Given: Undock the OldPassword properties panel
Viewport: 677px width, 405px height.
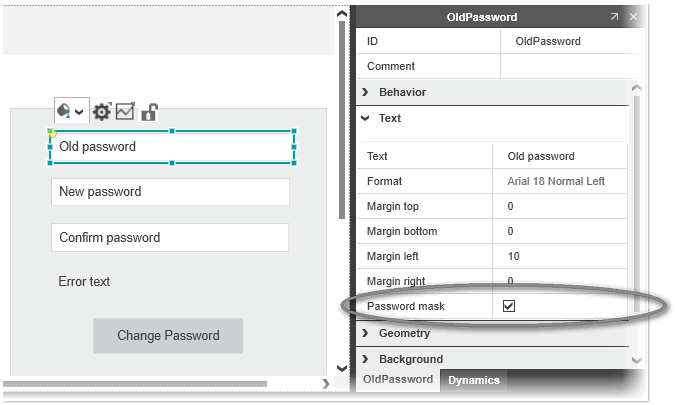Looking at the screenshot, I should pos(614,17).
